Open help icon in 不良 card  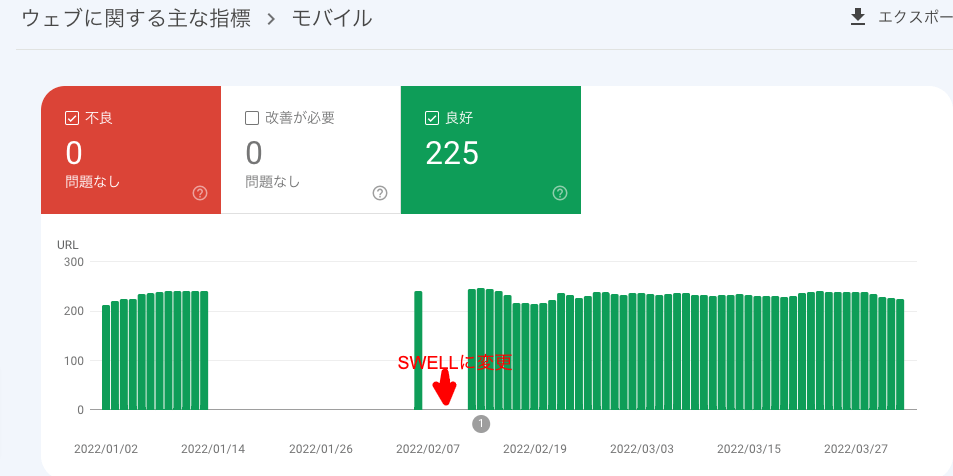click(x=200, y=193)
